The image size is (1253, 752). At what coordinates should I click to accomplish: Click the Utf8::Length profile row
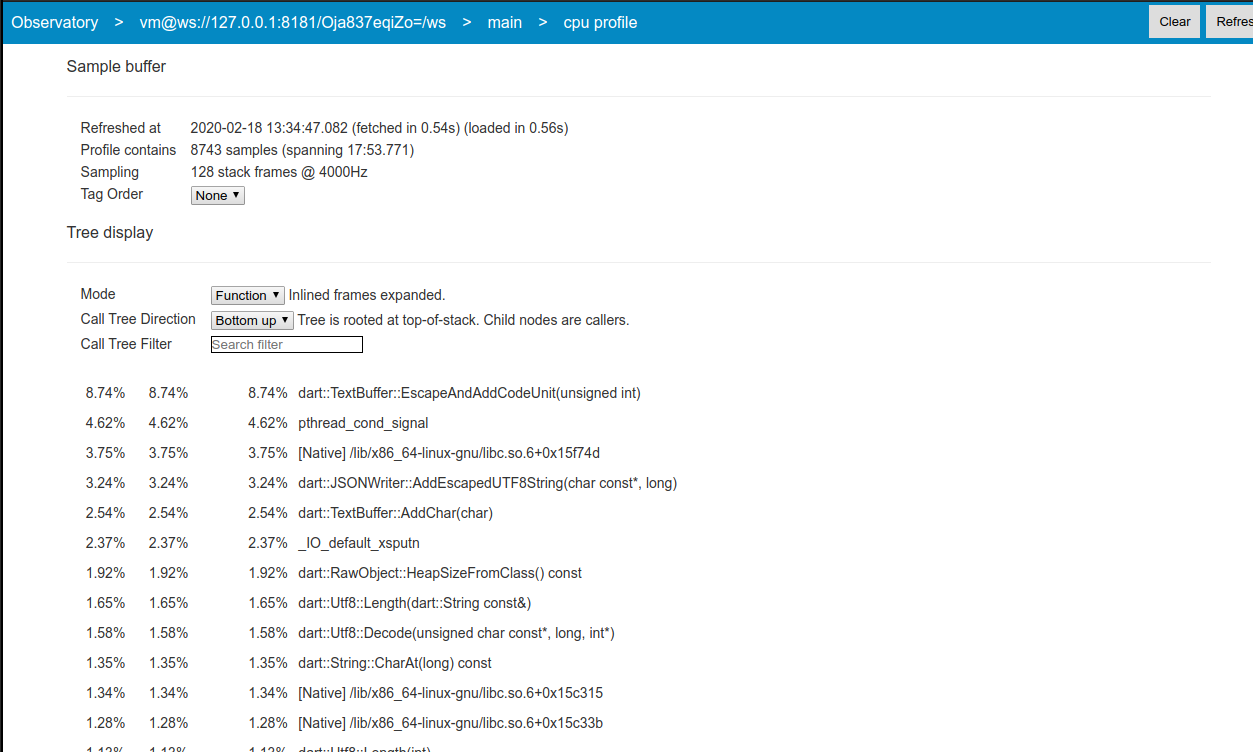tap(412, 603)
